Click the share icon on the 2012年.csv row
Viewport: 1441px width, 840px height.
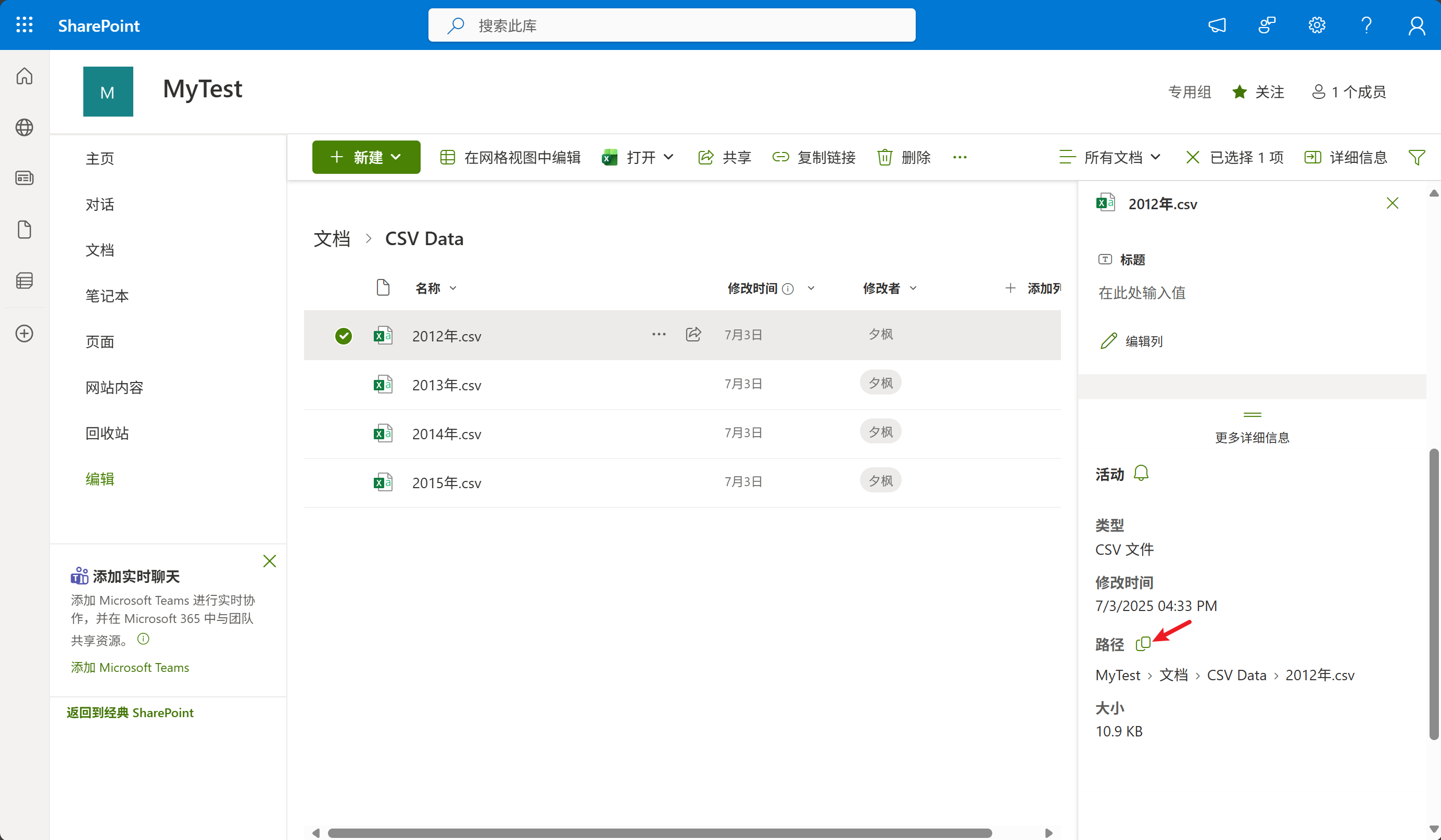point(693,335)
